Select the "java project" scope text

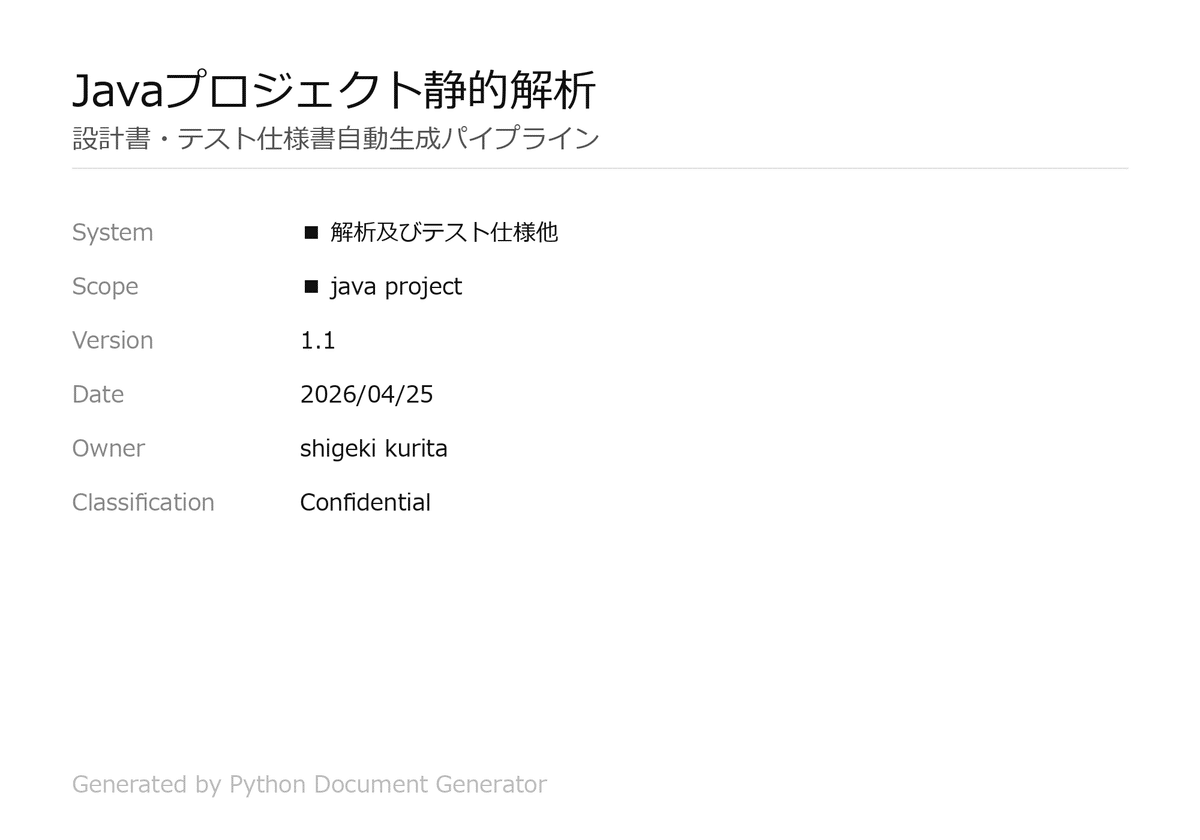(x=396, y=287)
